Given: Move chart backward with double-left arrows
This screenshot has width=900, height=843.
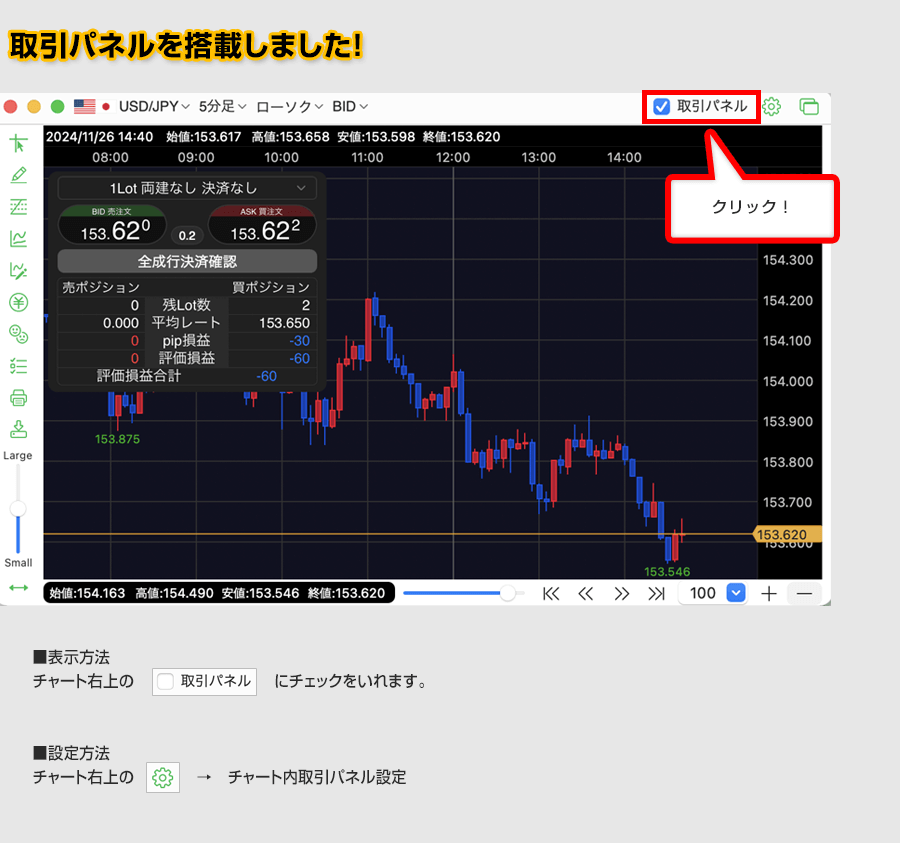Looking at the screenshot, I should click(585, 593).
